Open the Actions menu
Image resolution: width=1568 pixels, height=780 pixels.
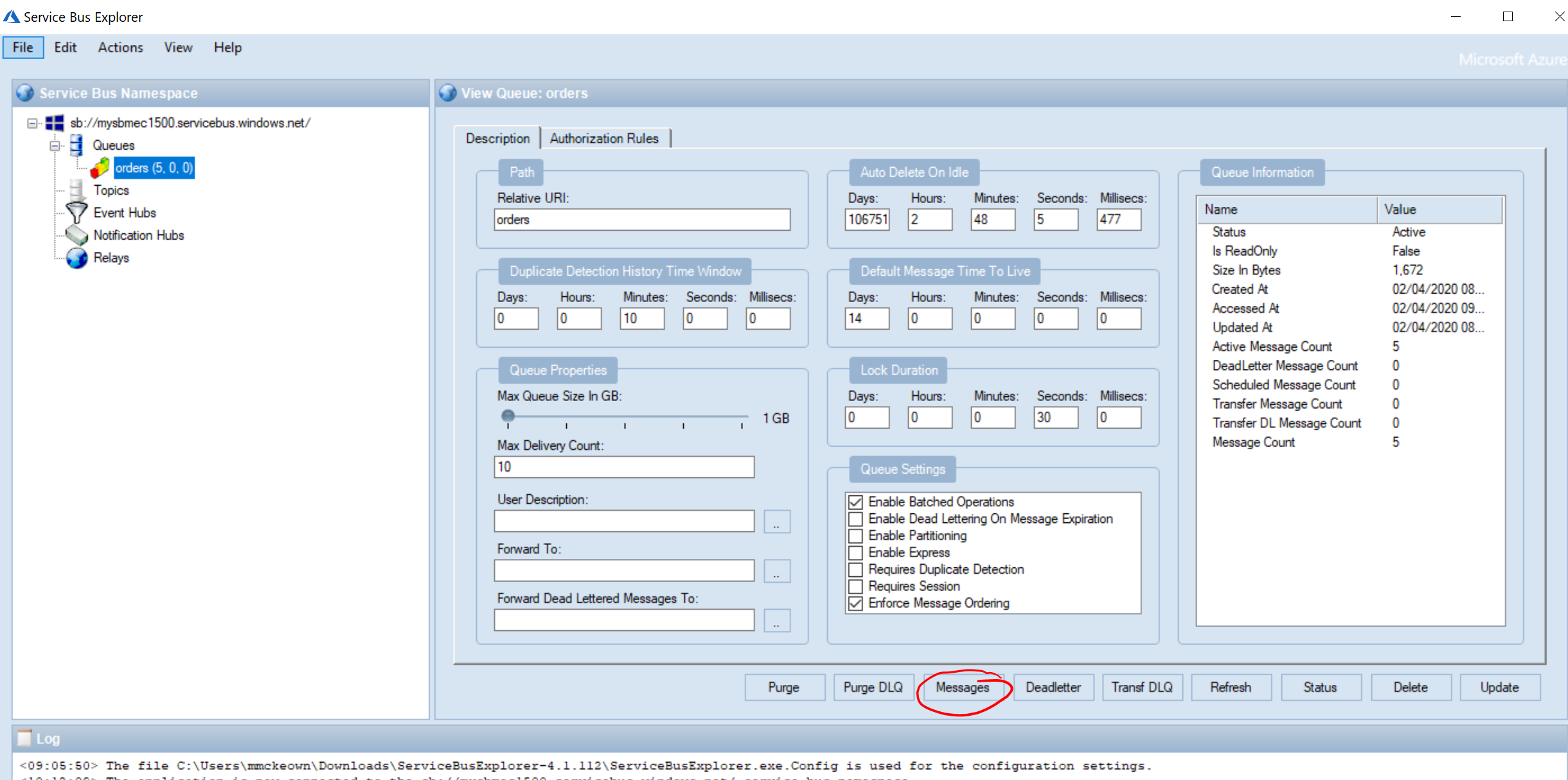(120, 48)
